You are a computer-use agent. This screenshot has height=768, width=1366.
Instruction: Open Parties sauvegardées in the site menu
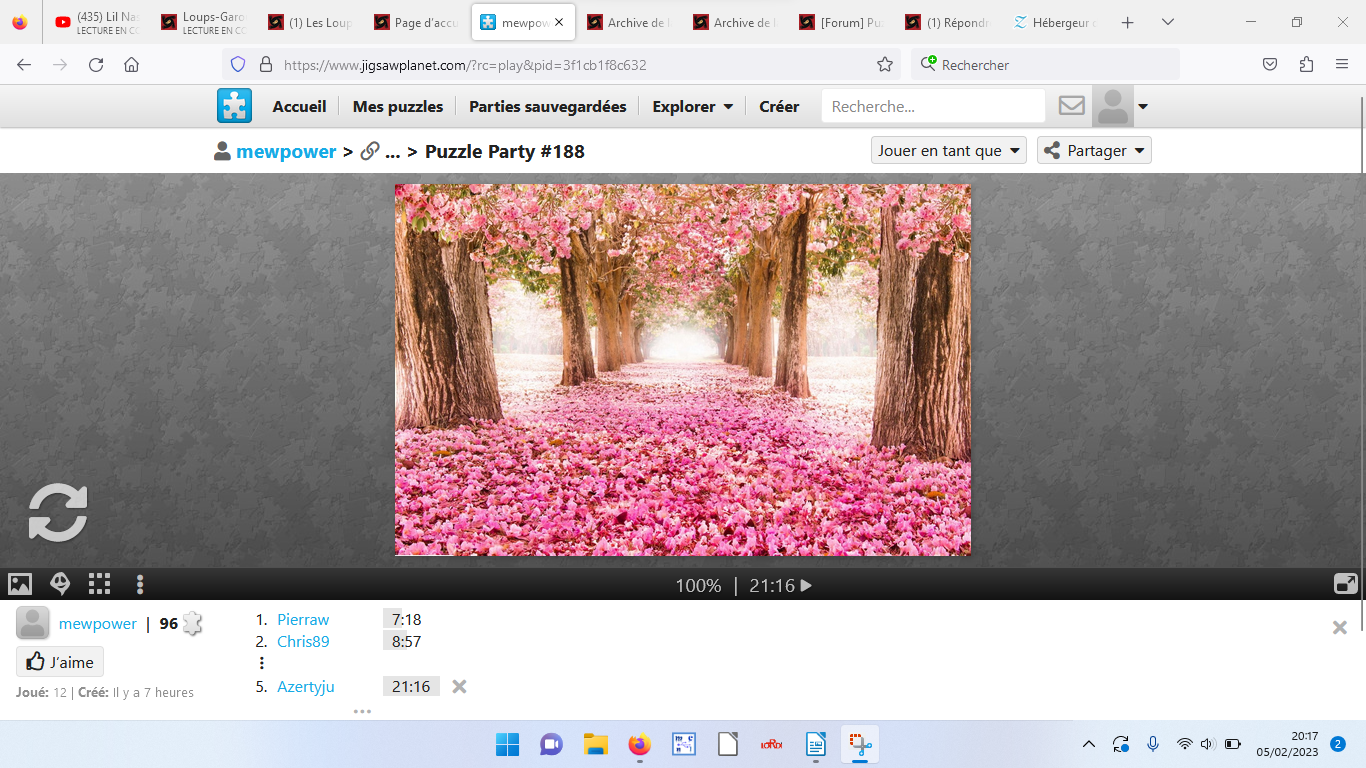click(548, 106)
